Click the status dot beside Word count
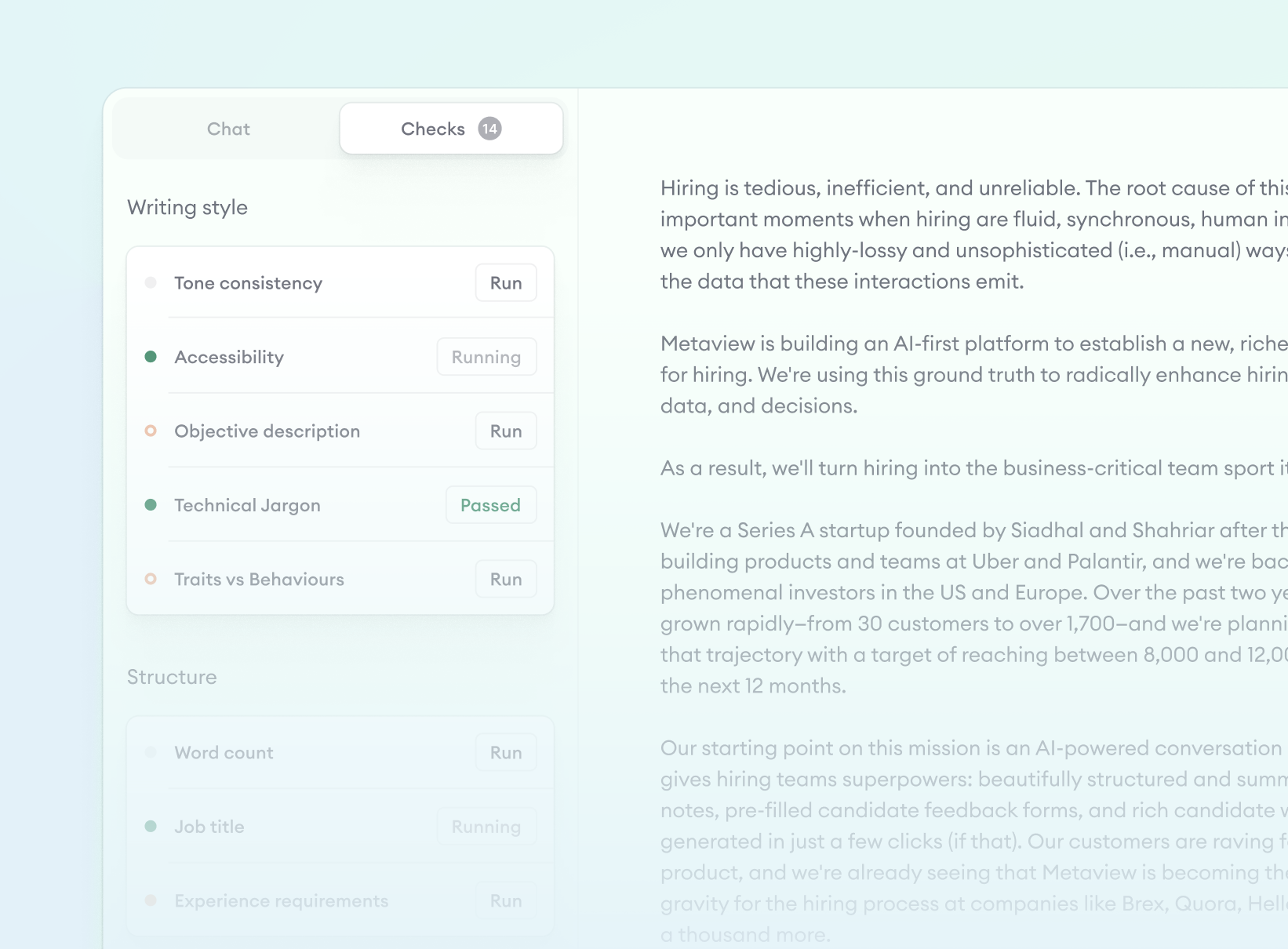This screenshot has height=949, width=1288. [x=151, y=752]
